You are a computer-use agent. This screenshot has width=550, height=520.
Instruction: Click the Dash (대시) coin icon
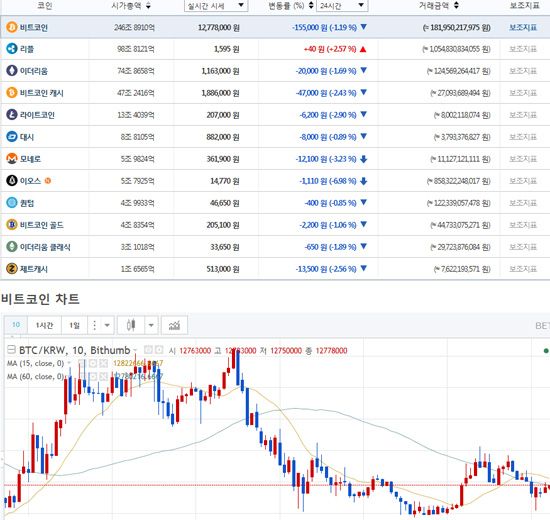point(12,136)
